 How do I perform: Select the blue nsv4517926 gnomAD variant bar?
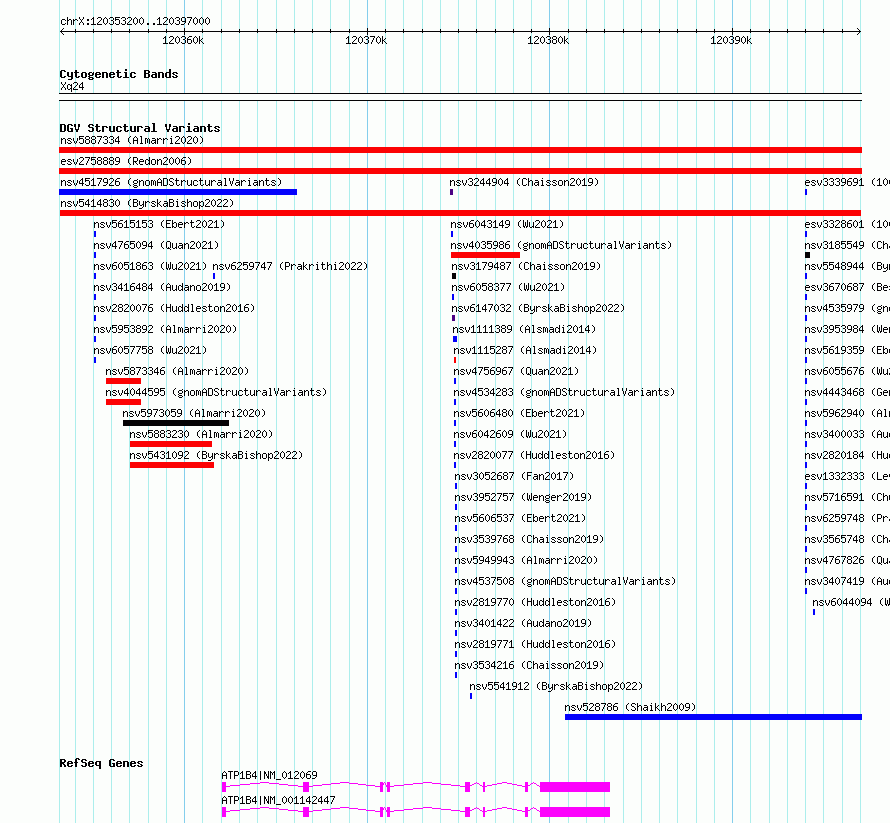point(178,192)
